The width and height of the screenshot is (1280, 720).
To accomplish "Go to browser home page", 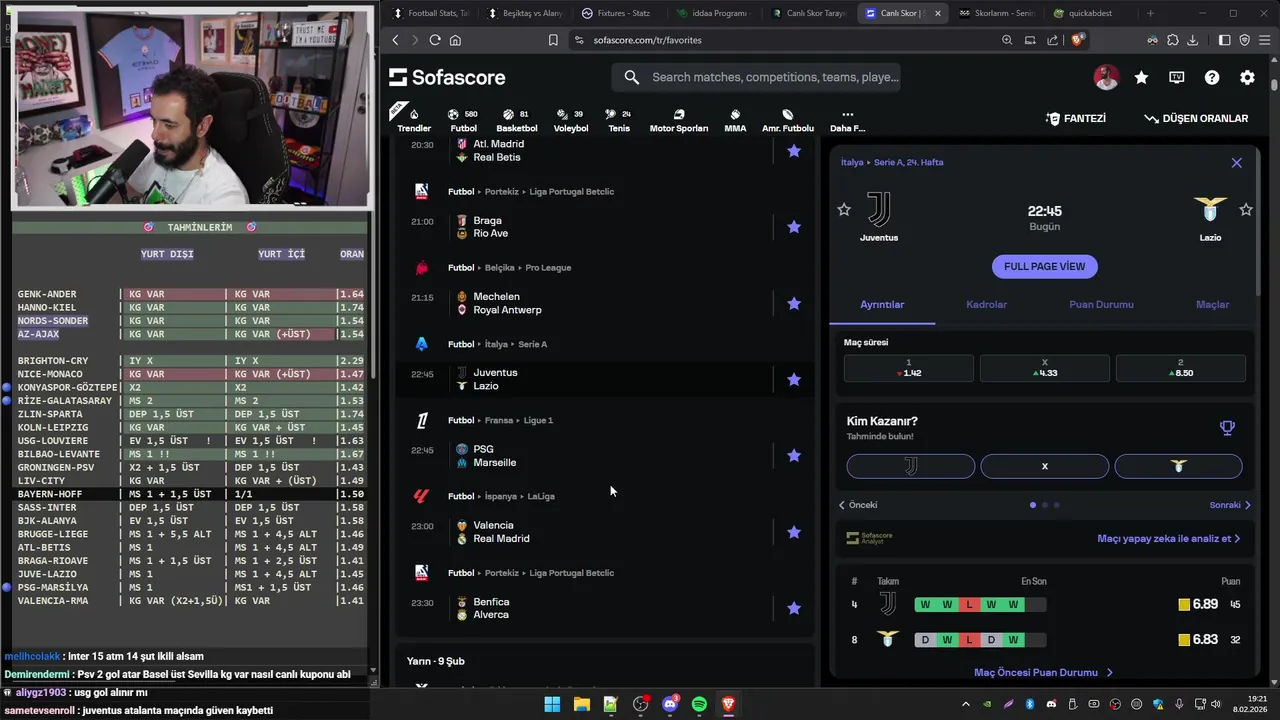I will coord(455,40).
